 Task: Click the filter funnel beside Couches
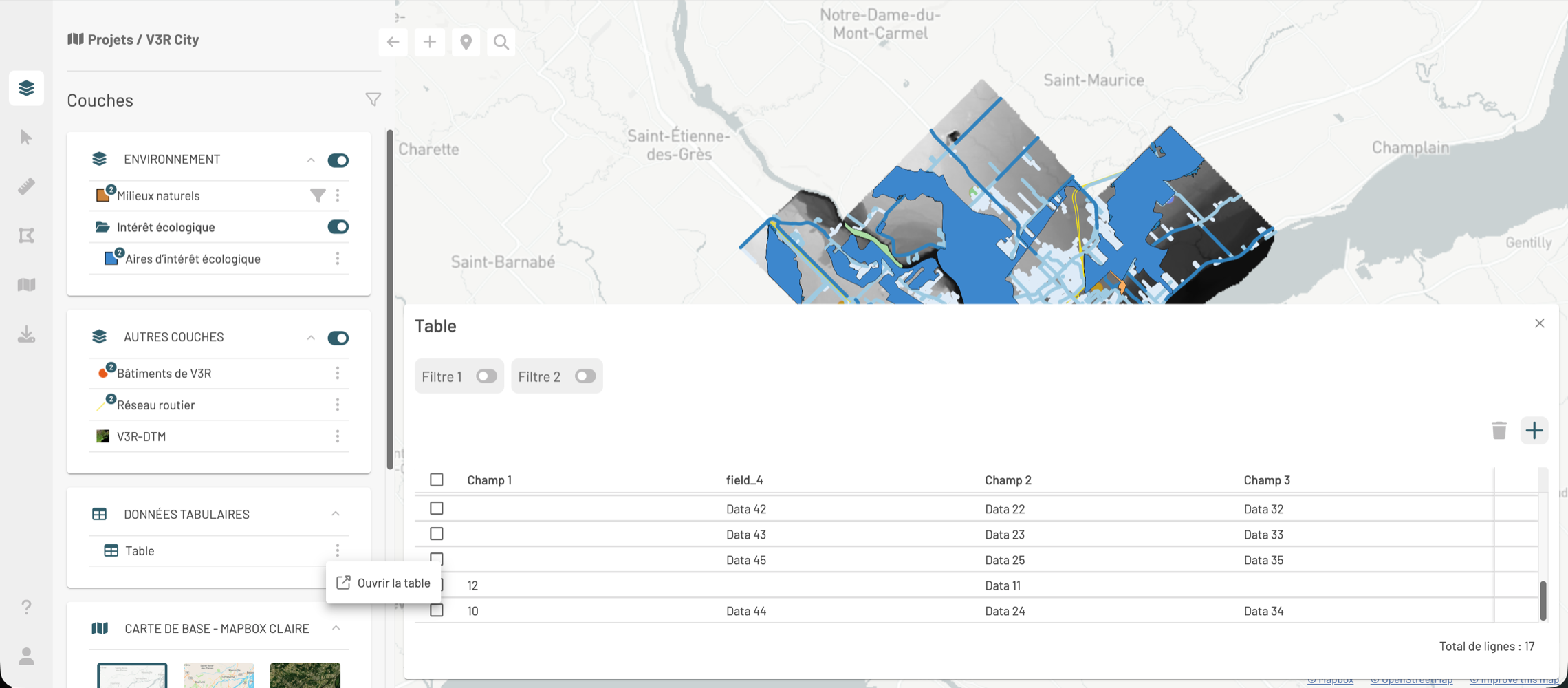(x=373, y=100)
